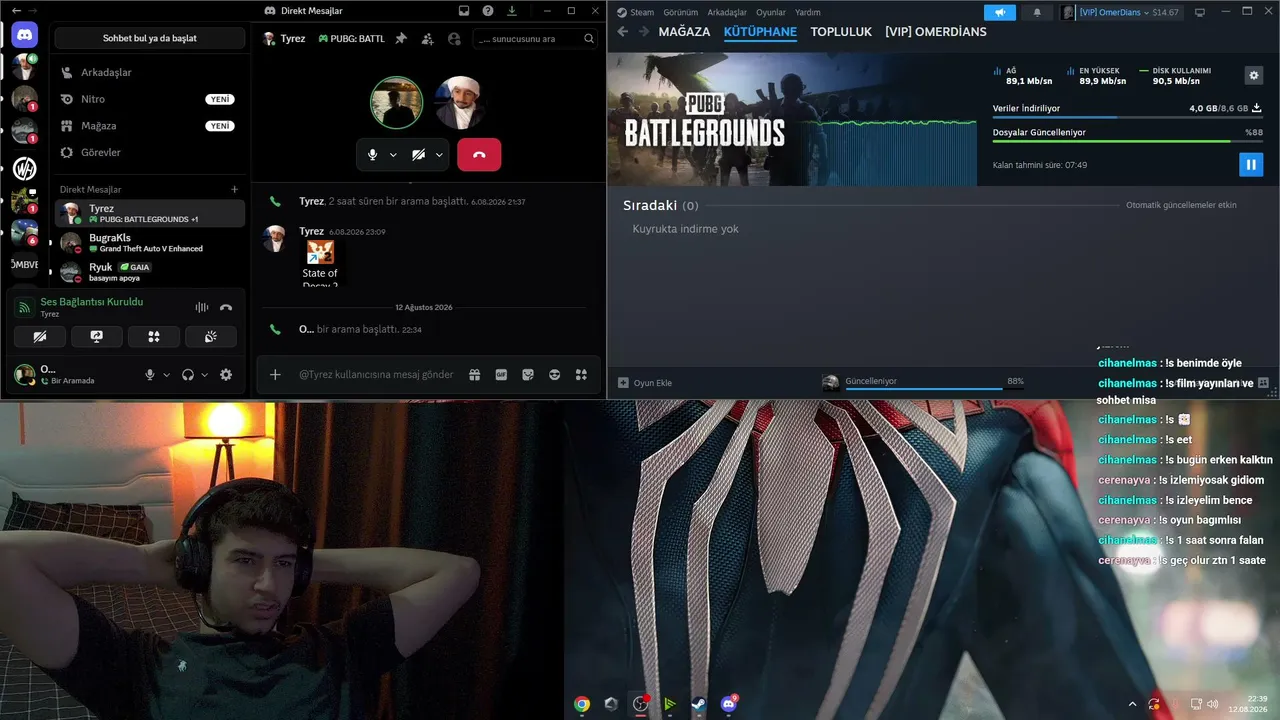Open emoji picker in Discord chat
Screen dimensions: 1280x720
coord(555,375)
